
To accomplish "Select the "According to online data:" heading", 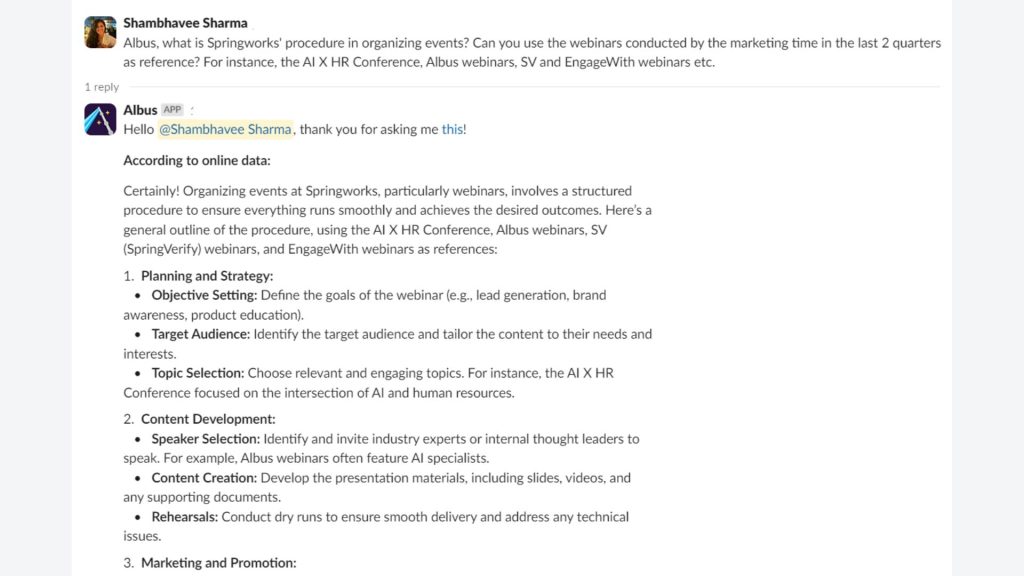I will pos(197,161).
